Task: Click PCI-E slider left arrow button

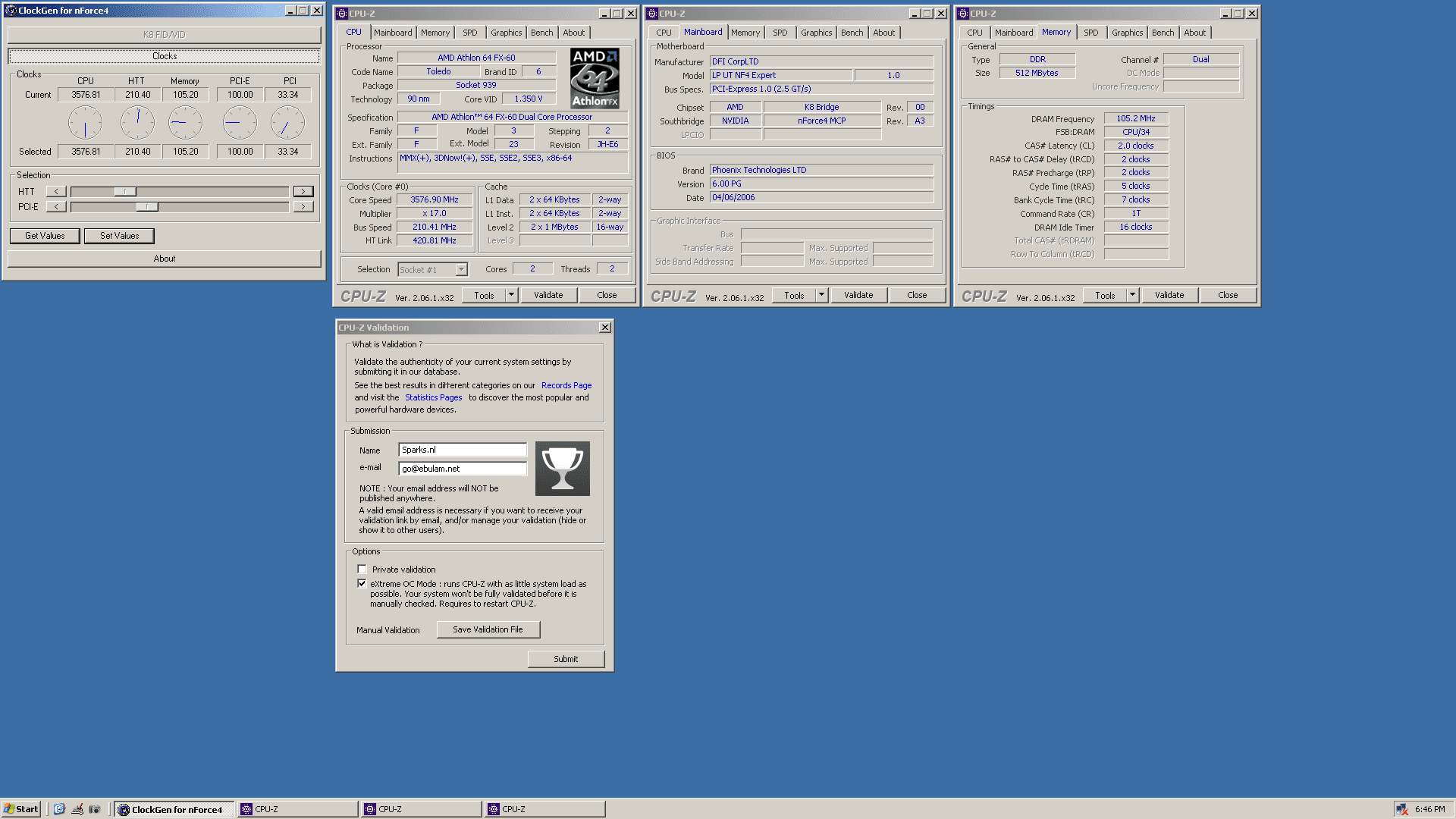Action: coord(56,207)
